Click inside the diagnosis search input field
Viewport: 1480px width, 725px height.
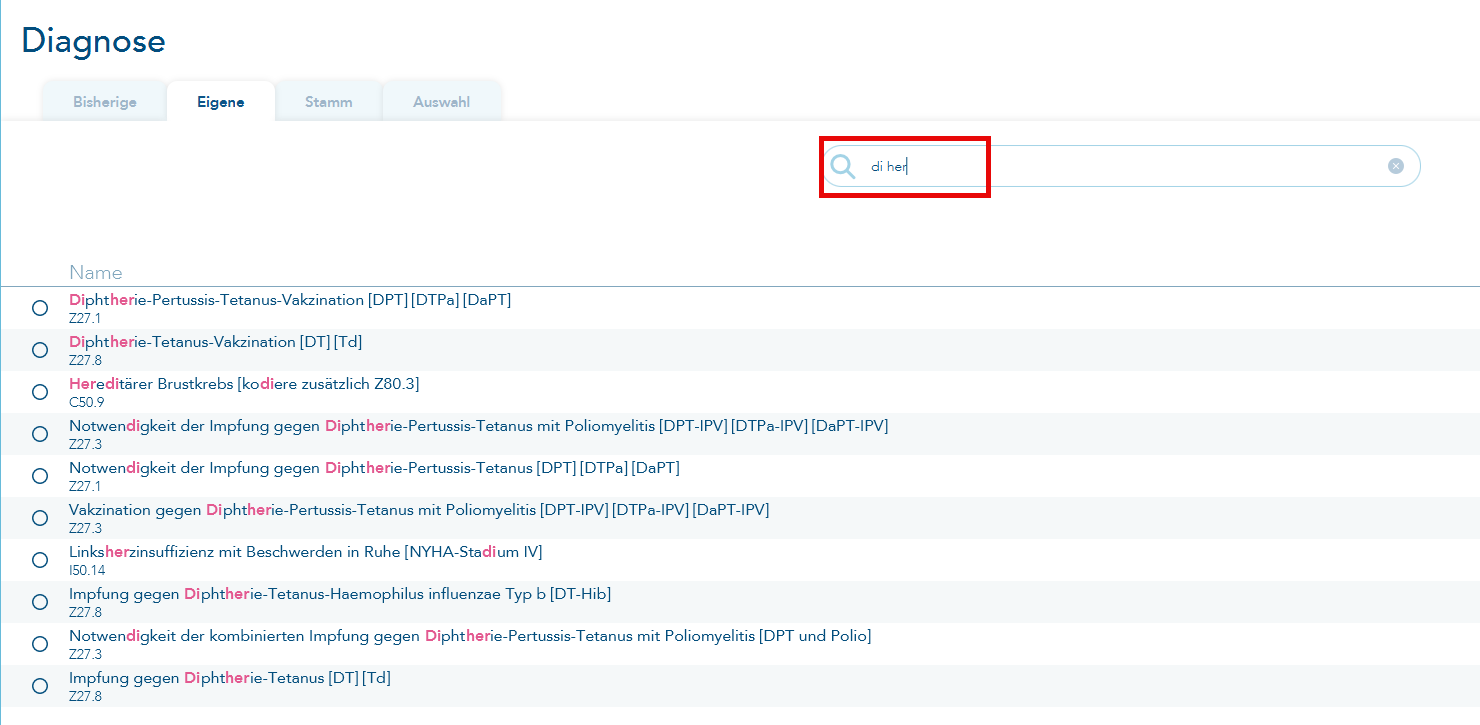click(x=1120, y=166)
